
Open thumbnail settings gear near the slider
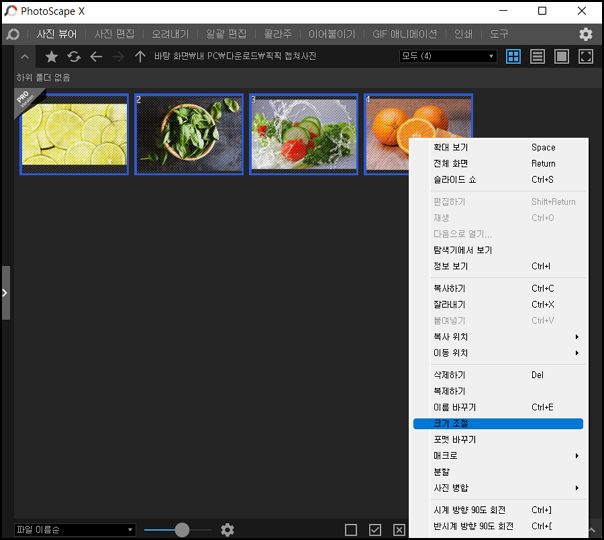click(227, 530)
